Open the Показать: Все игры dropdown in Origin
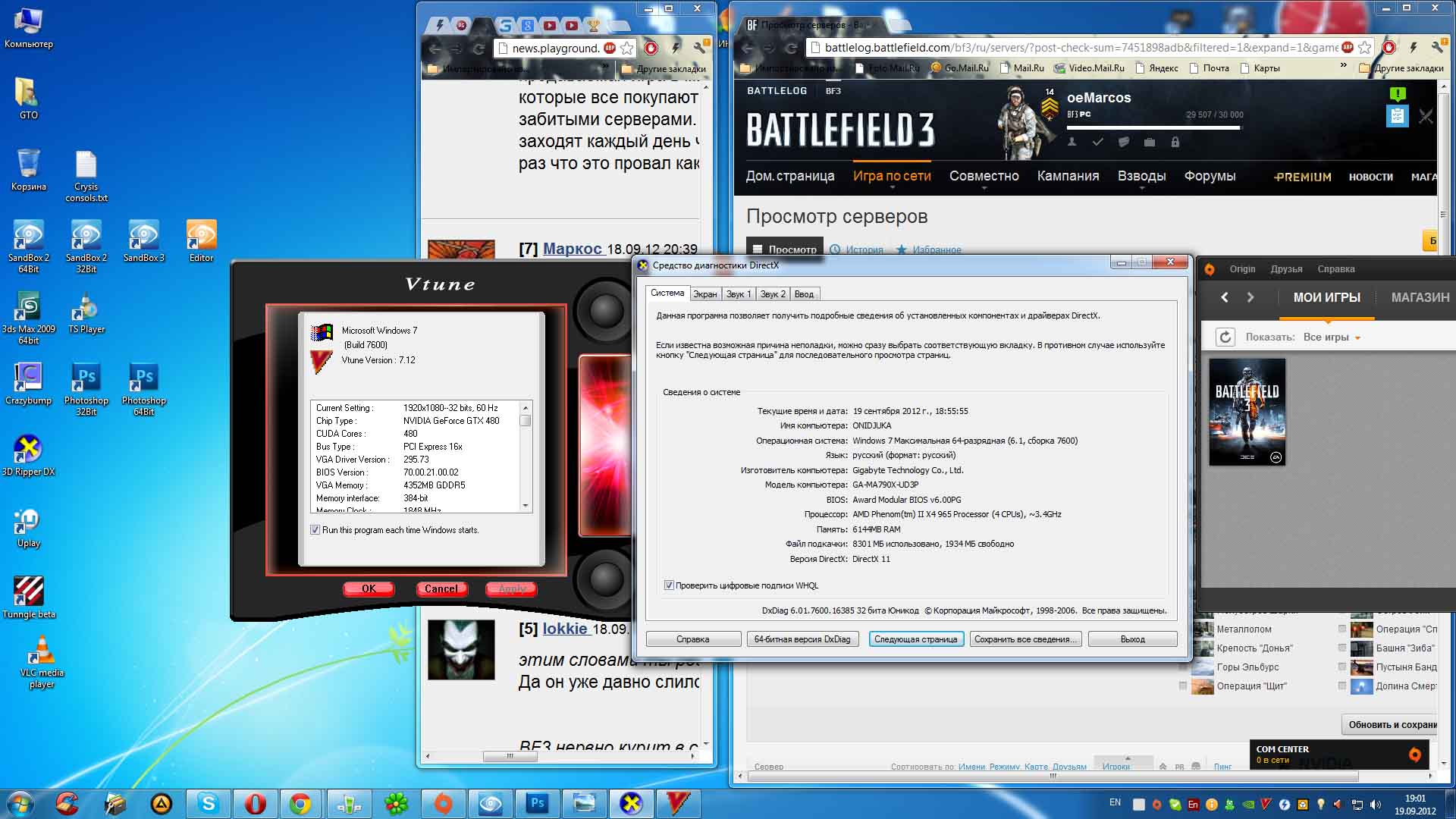The image size is (1456, 819). tap(1332, 337)
